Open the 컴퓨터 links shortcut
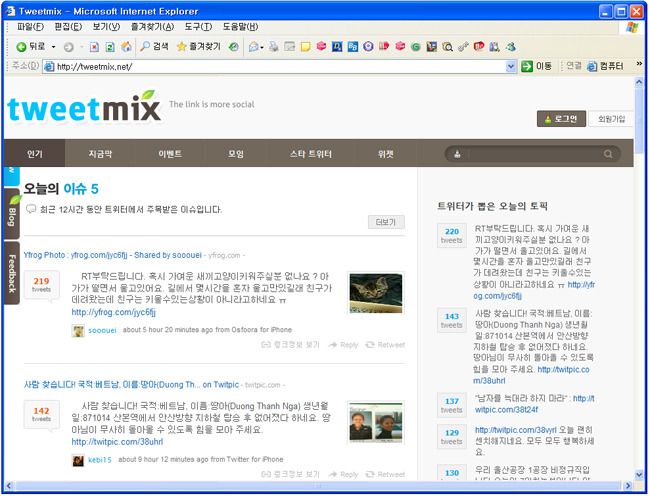The image size is (650, 496). [605, 66]
